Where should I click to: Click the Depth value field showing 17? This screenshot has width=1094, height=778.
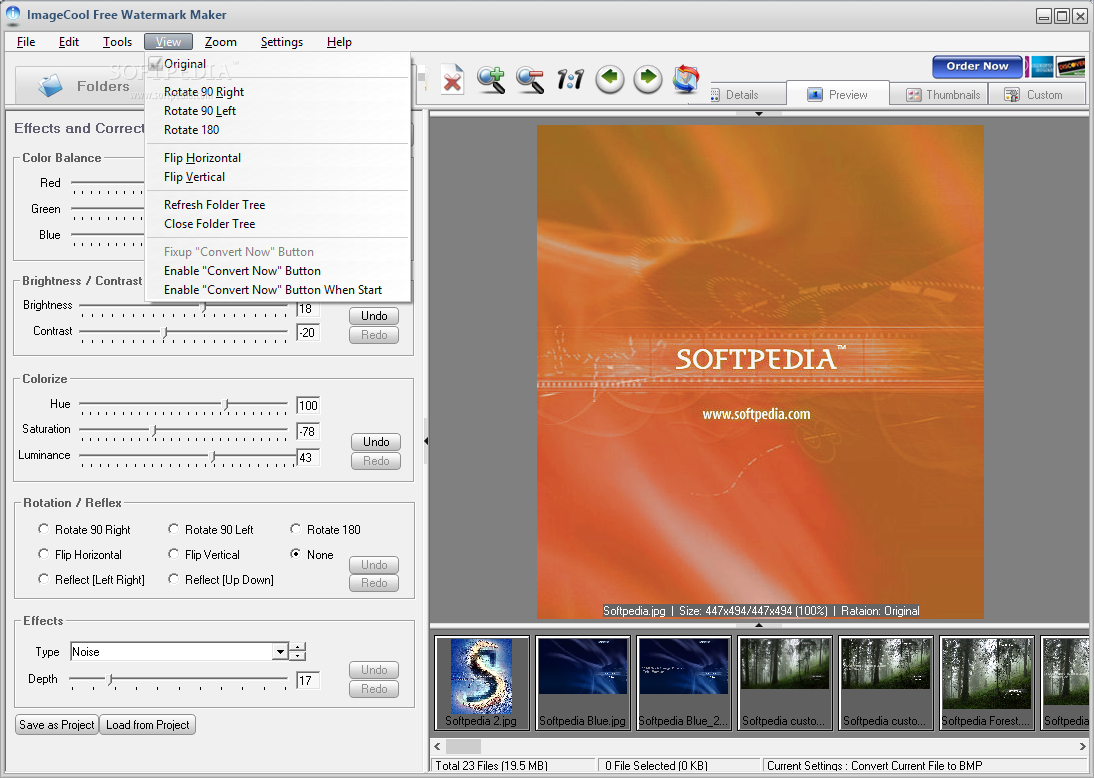tap(308, 680)
